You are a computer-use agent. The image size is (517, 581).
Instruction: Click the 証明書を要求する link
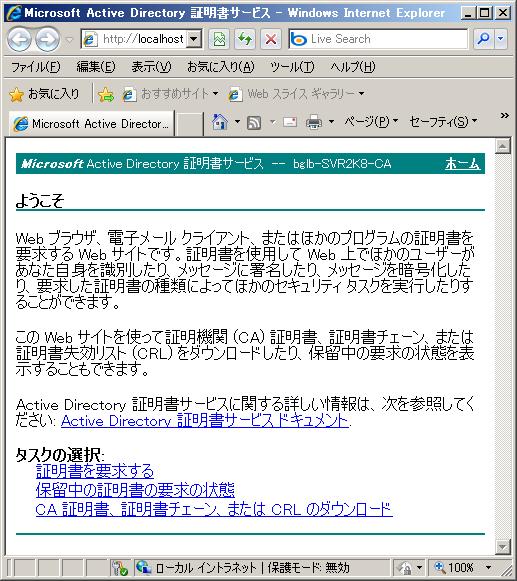(x=95, y=471)
